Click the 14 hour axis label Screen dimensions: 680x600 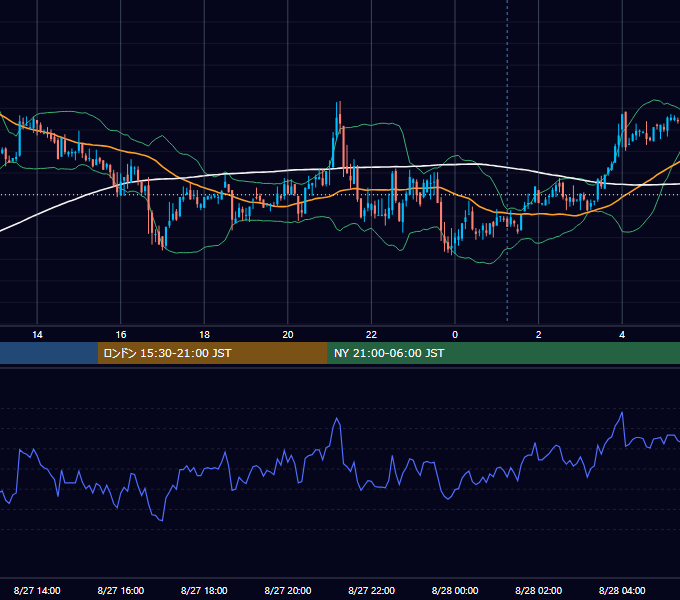[37, 335]
